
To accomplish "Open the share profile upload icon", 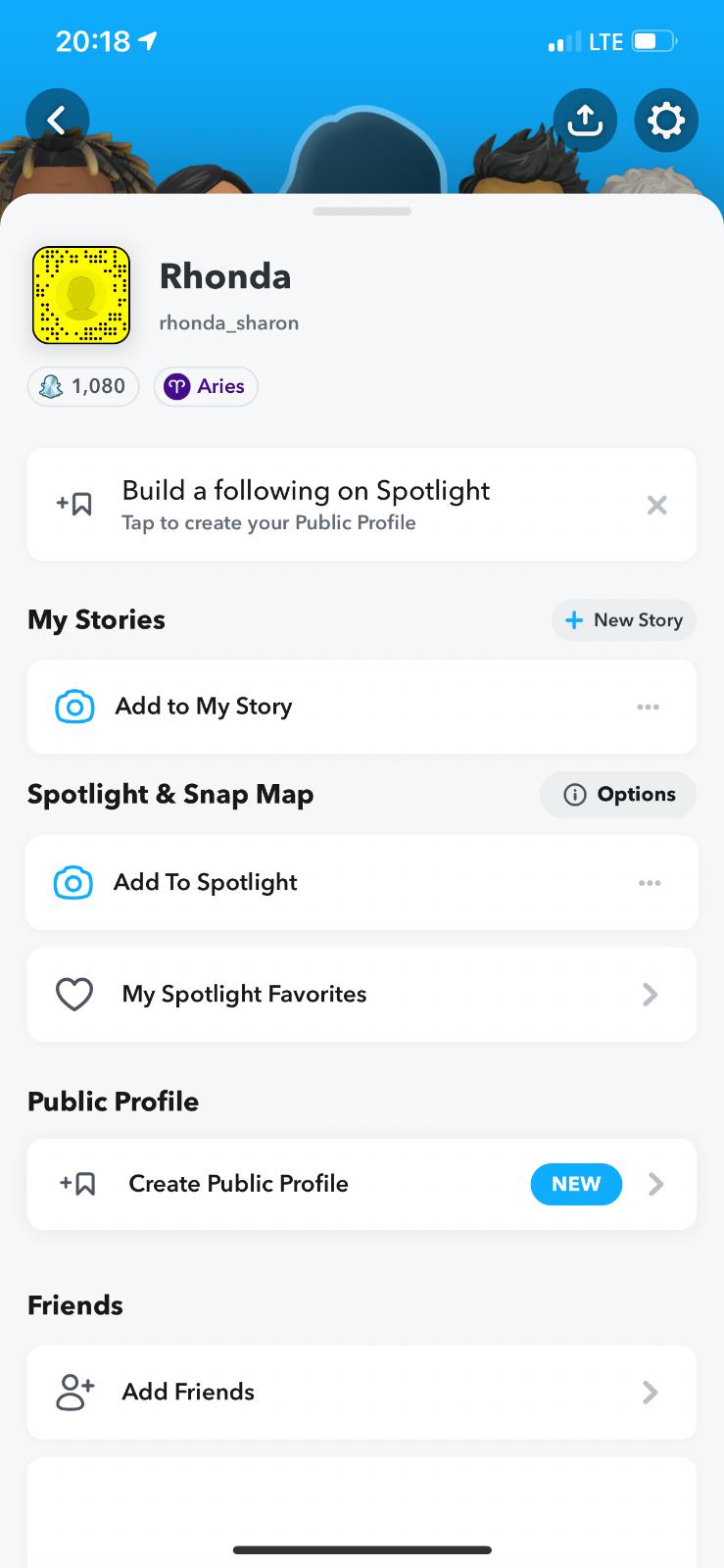I will tap(585, 121).
